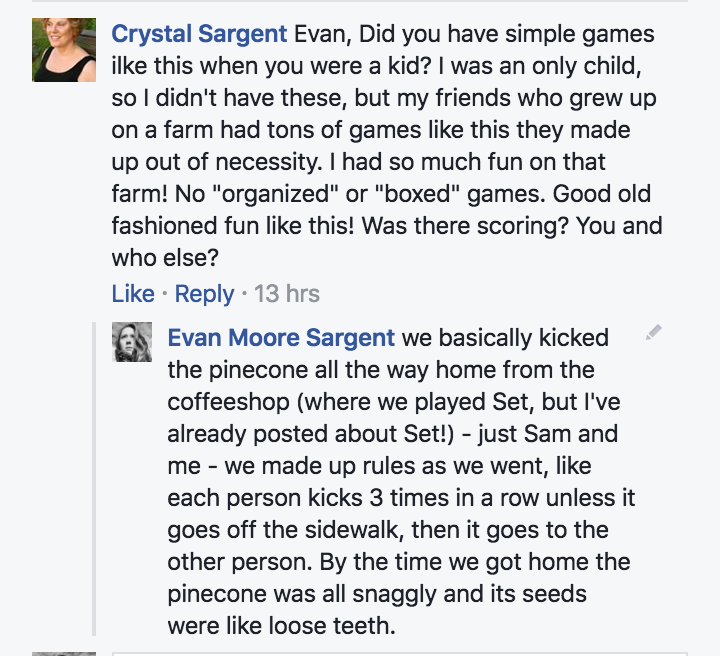Click 'only child' in Crystal's comment

(598, 66)
